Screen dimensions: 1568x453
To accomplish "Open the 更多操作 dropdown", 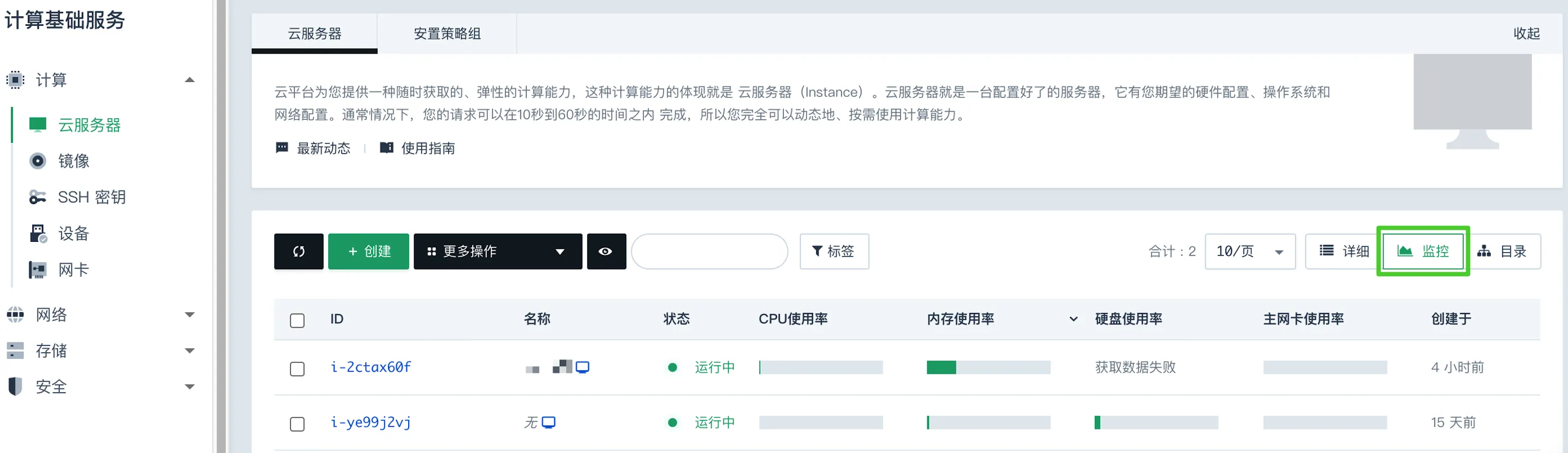I will (x=498, y=251).
